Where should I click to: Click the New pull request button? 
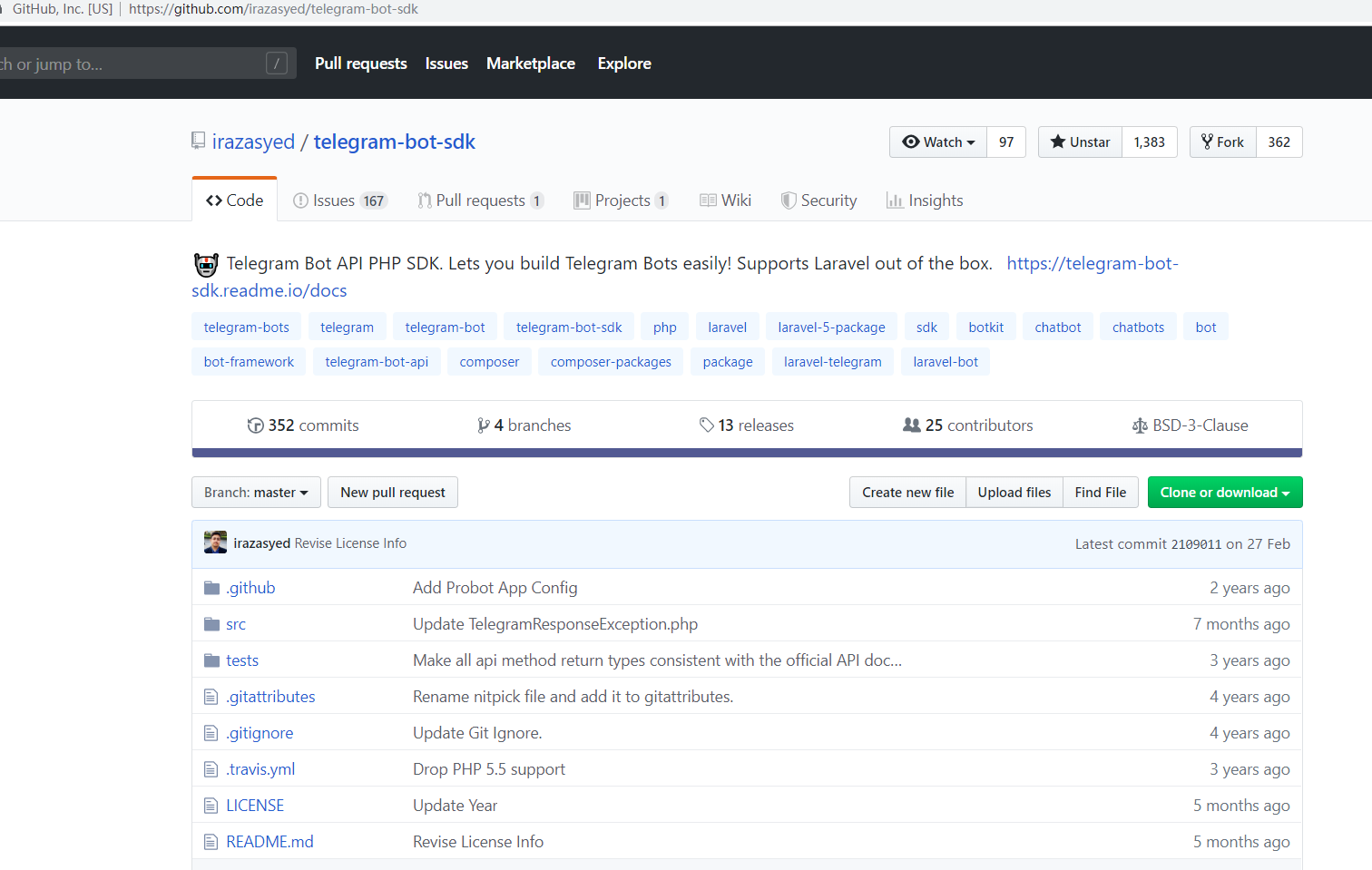[393, 493]
